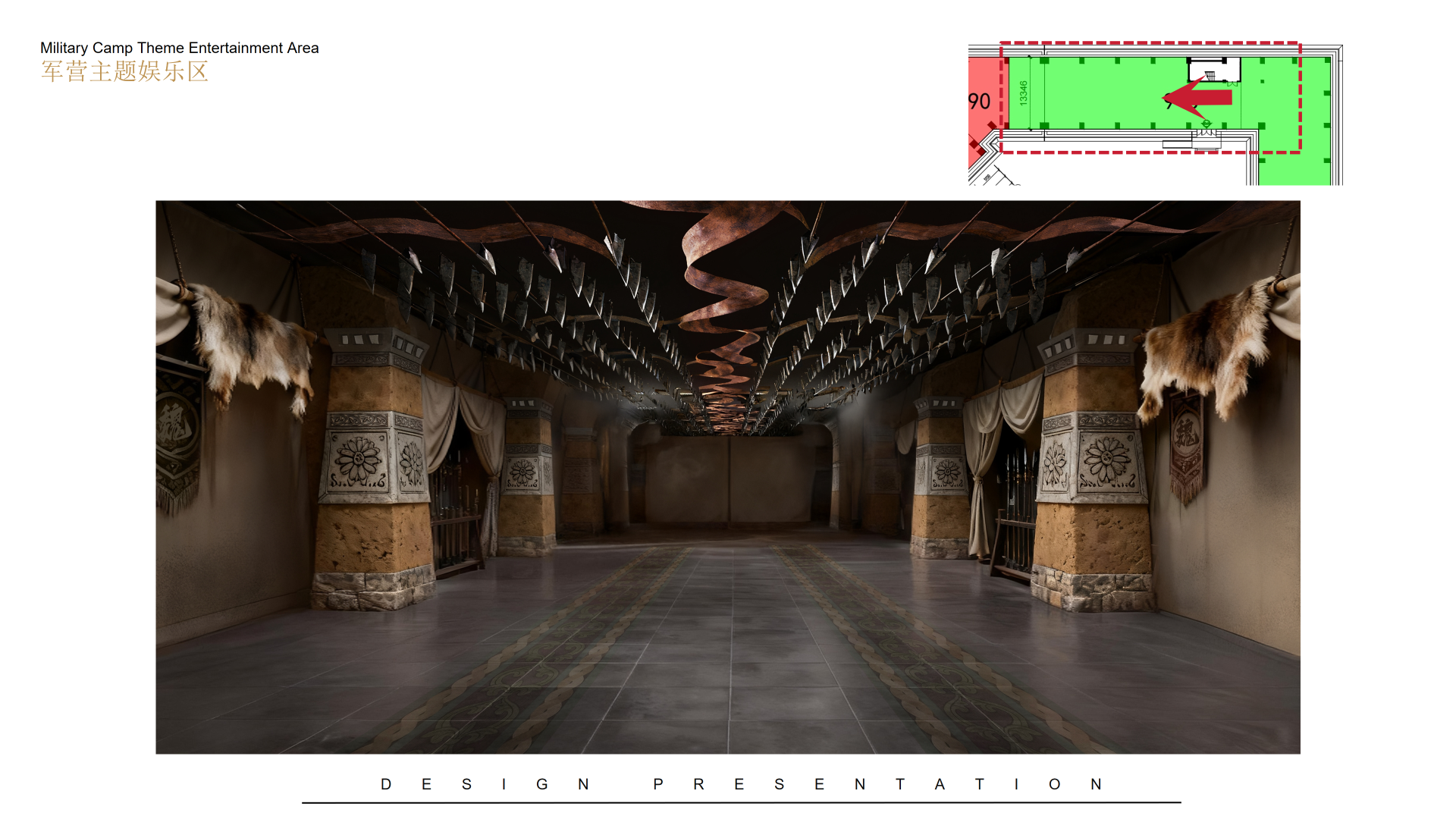Select the Chinese subtitle 军营主题娱乐区
1456x819 pixels.
(124, 72)
